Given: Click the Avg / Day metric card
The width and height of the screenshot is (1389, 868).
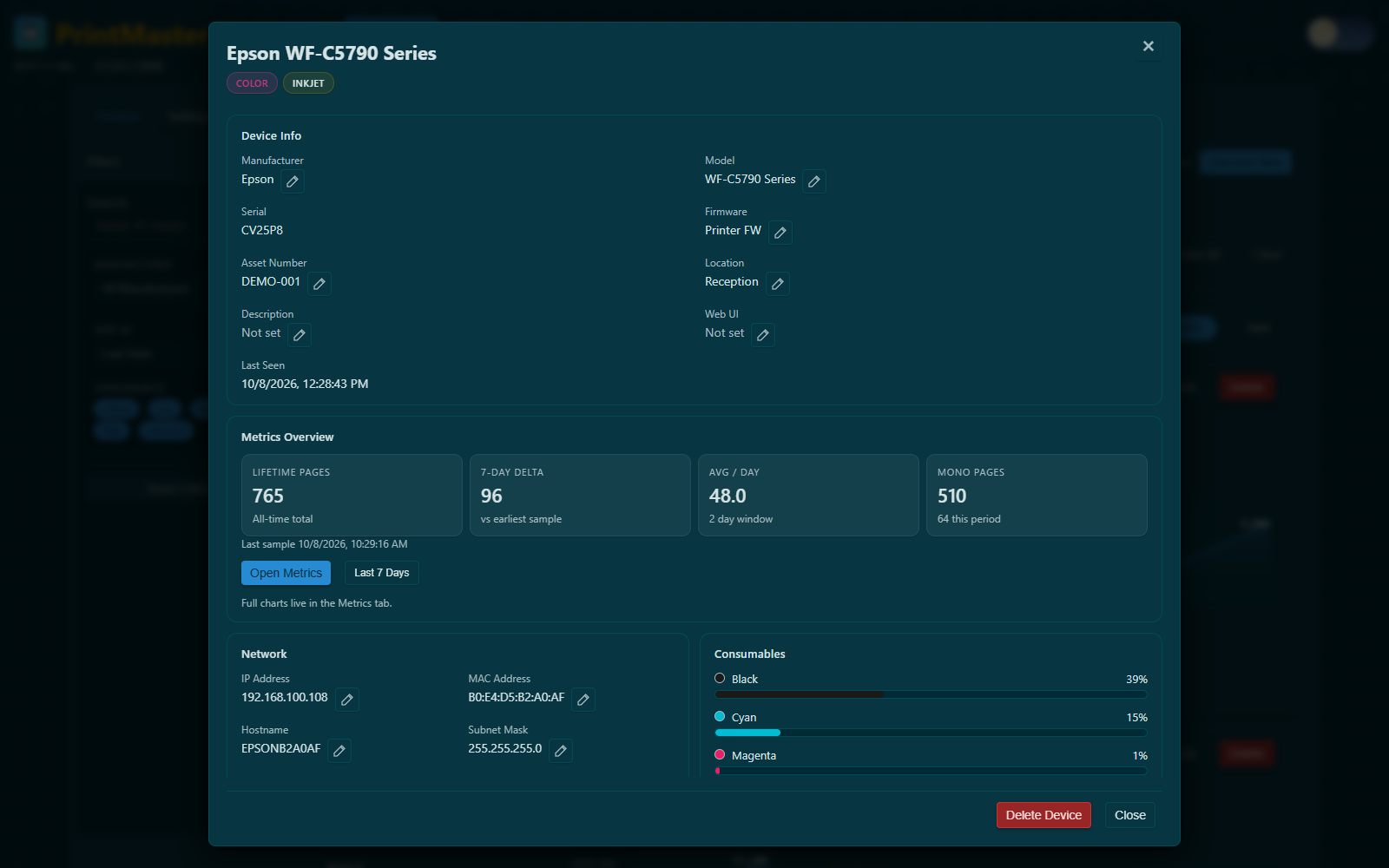Looking at the screenshot, I should coord(808,495).
